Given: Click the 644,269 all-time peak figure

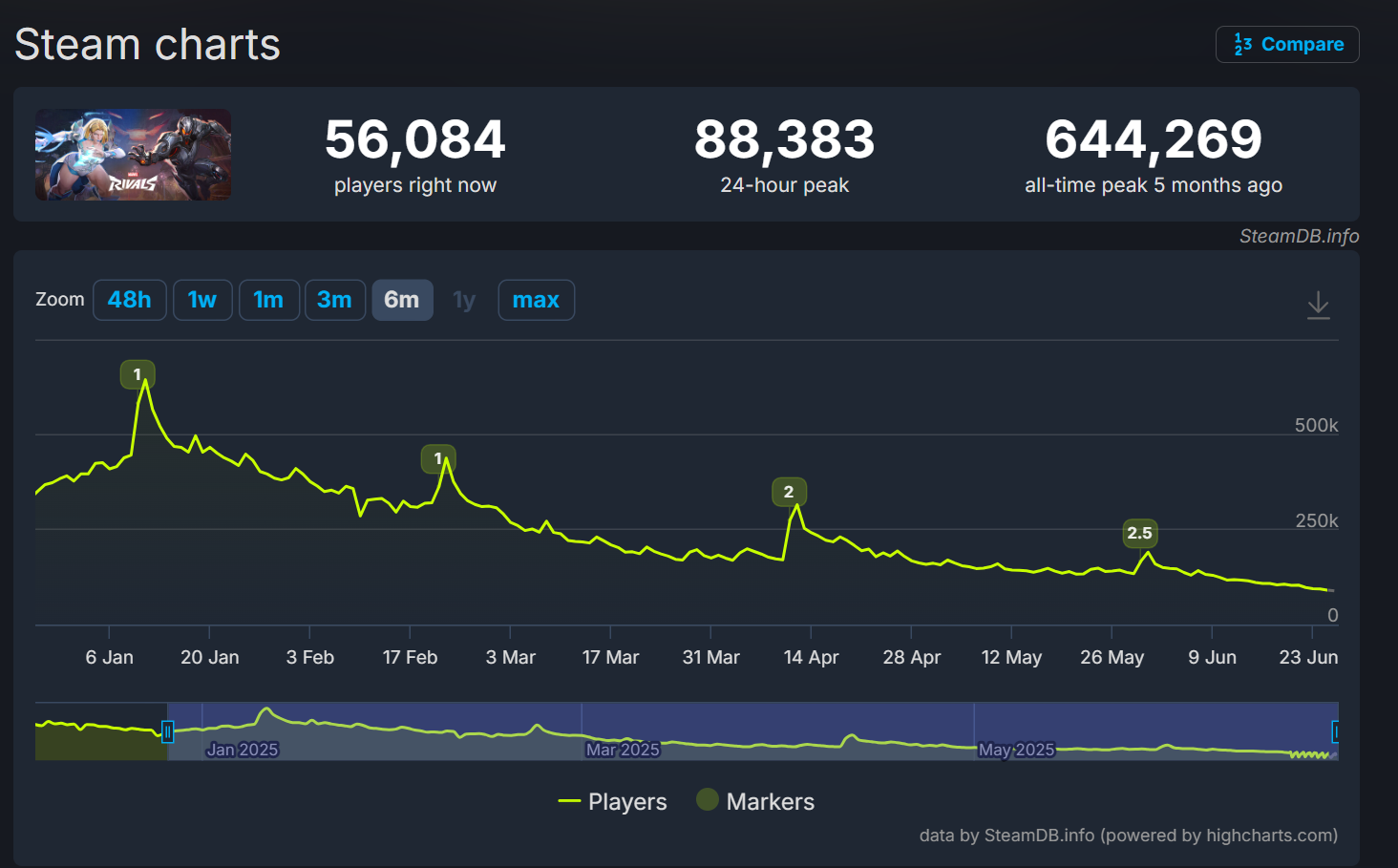Looking at the screenshot, I should (x=1154, y=139).
